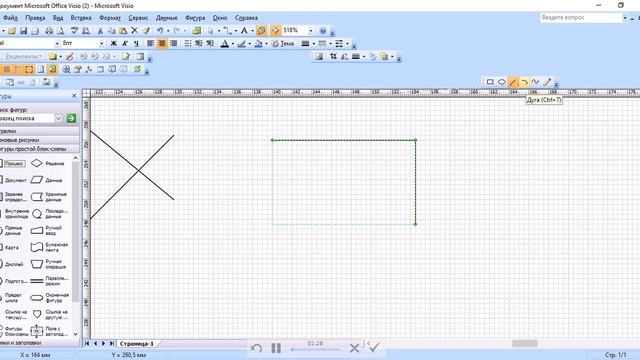This screenshot has height=360, width=640.
Task: Open the font name dropdown arrow
Action: (57, 43)
